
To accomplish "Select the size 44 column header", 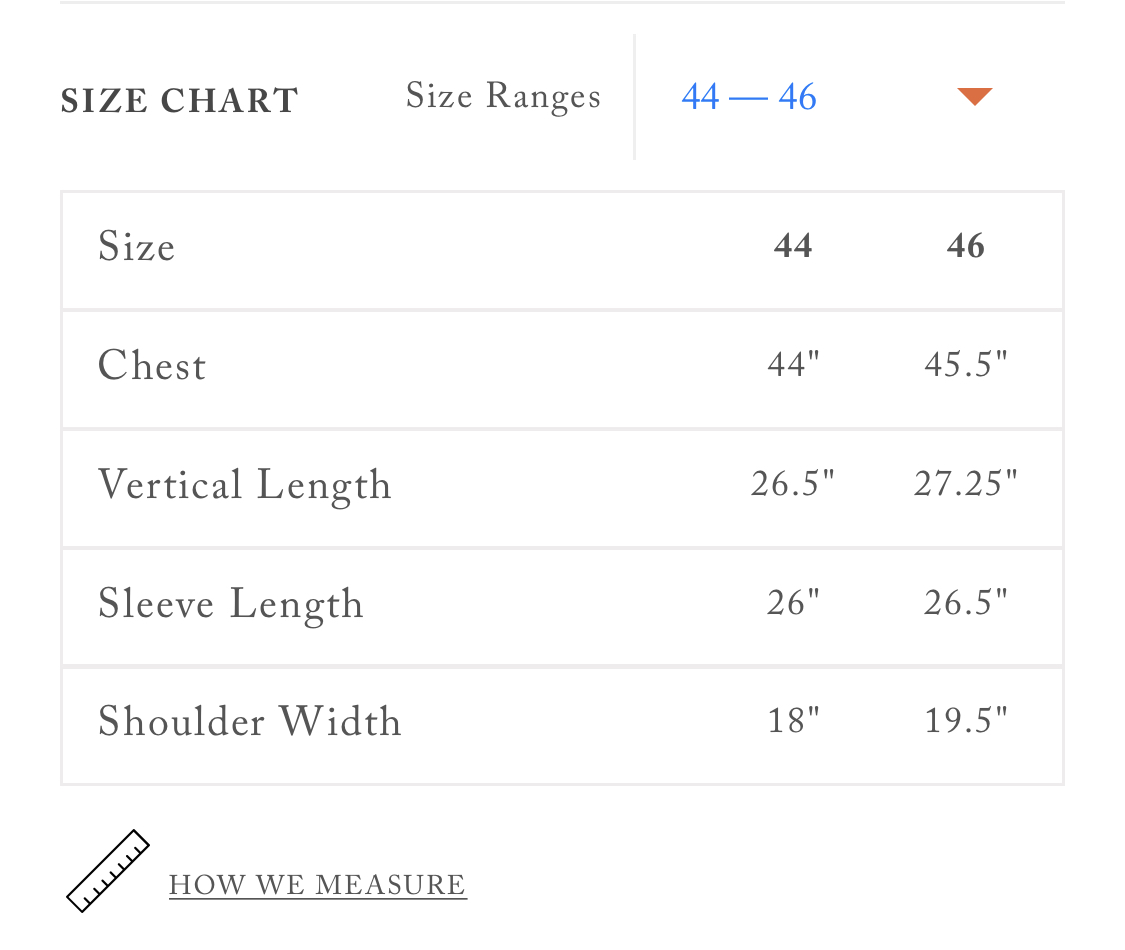I will coord(793,246).
